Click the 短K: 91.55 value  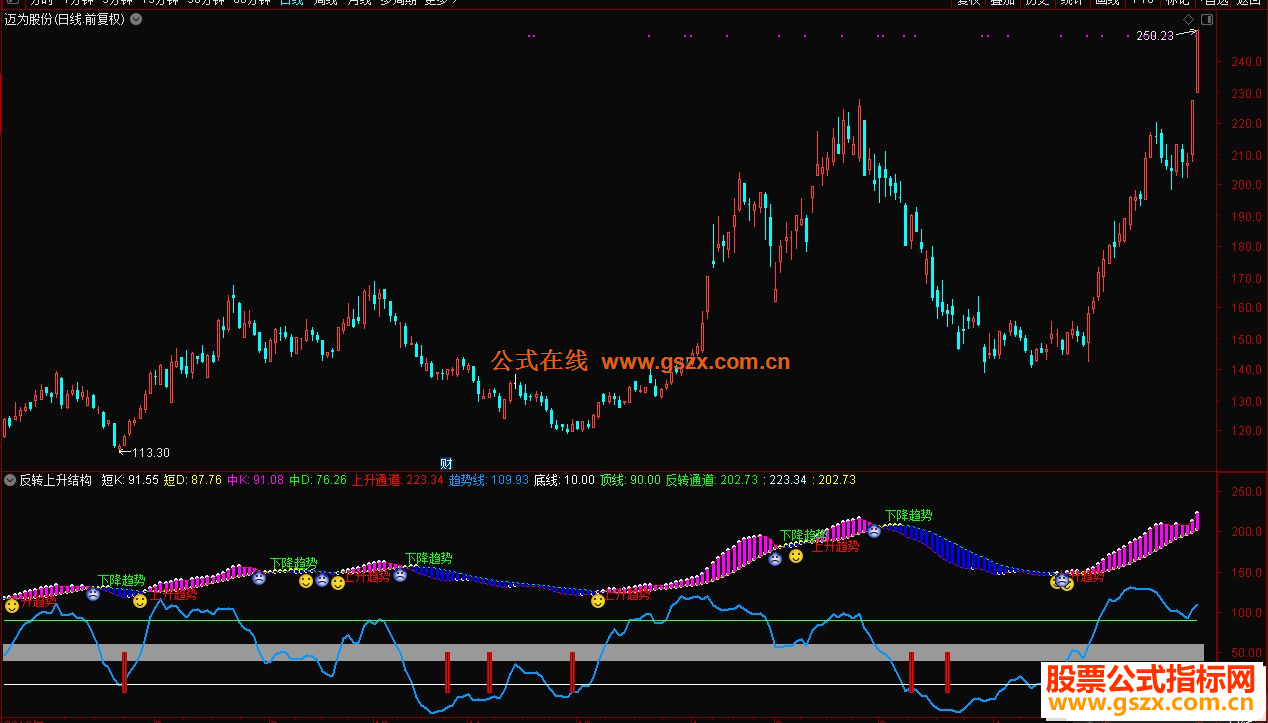[x=130, y=480]
